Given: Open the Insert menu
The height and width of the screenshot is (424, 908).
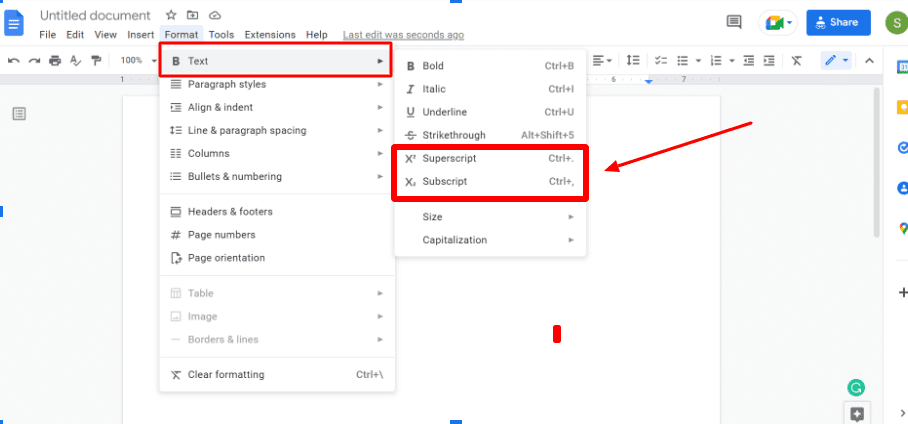Looking at the screenshot, I should [141, 35].
